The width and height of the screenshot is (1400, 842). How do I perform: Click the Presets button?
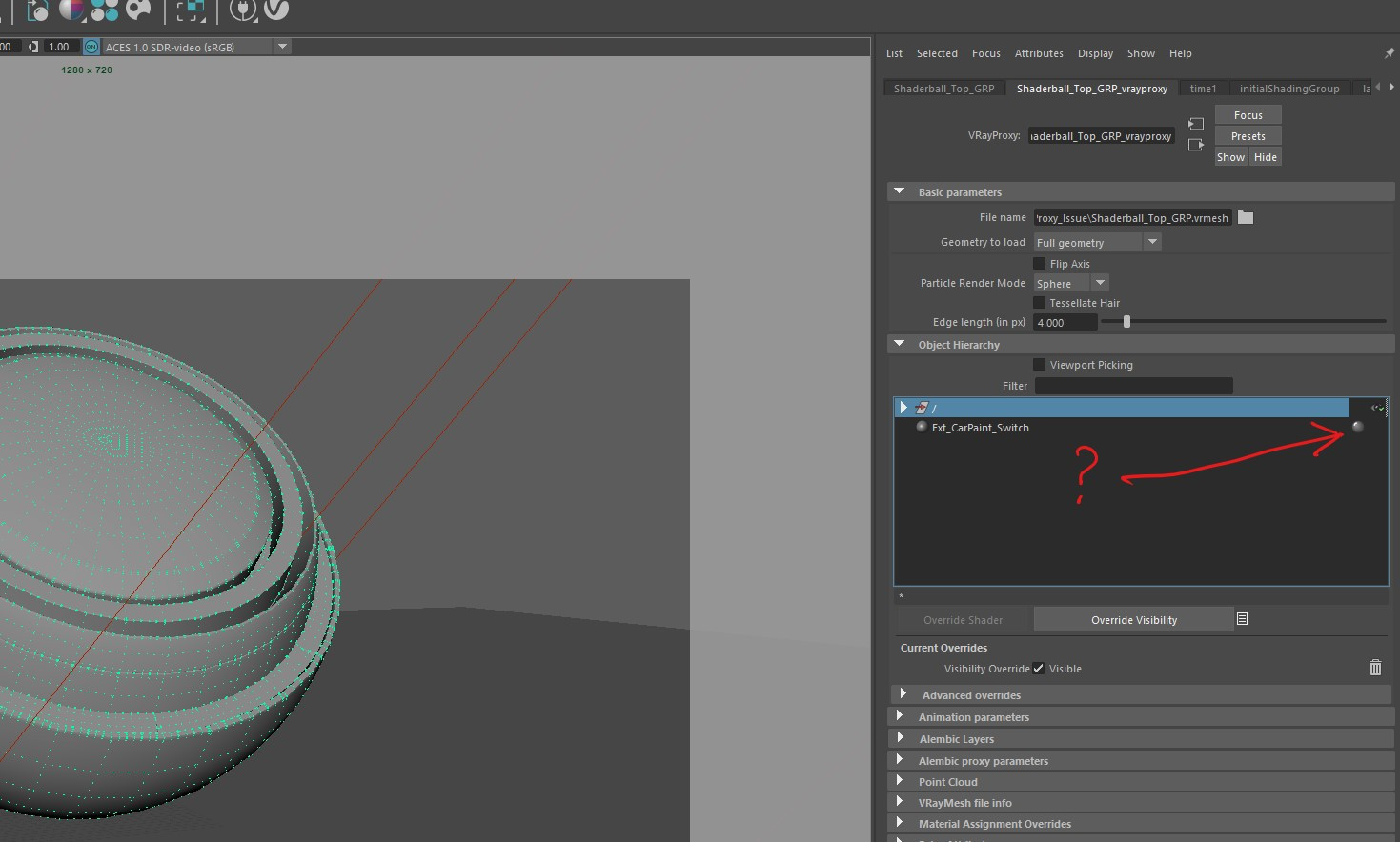(x=1248, y=136)
